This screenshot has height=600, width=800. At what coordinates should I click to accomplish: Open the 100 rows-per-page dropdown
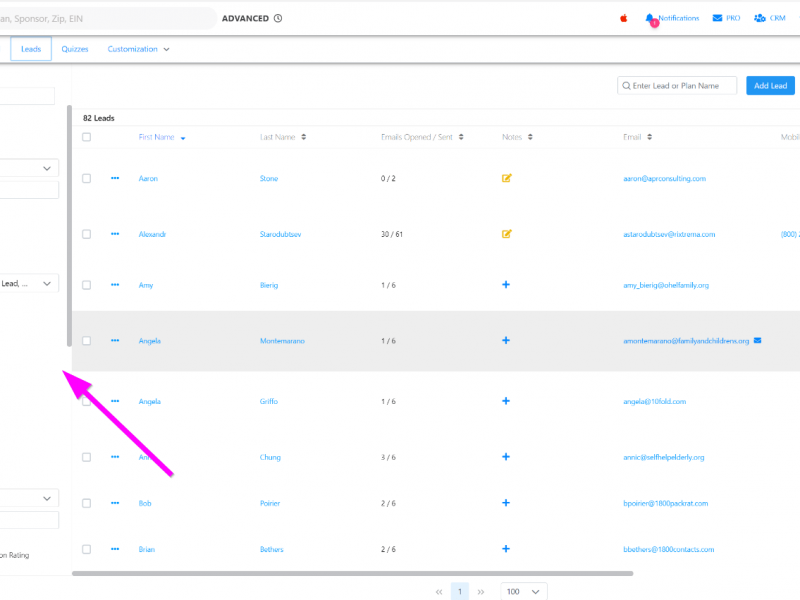[x=524, y=592]
